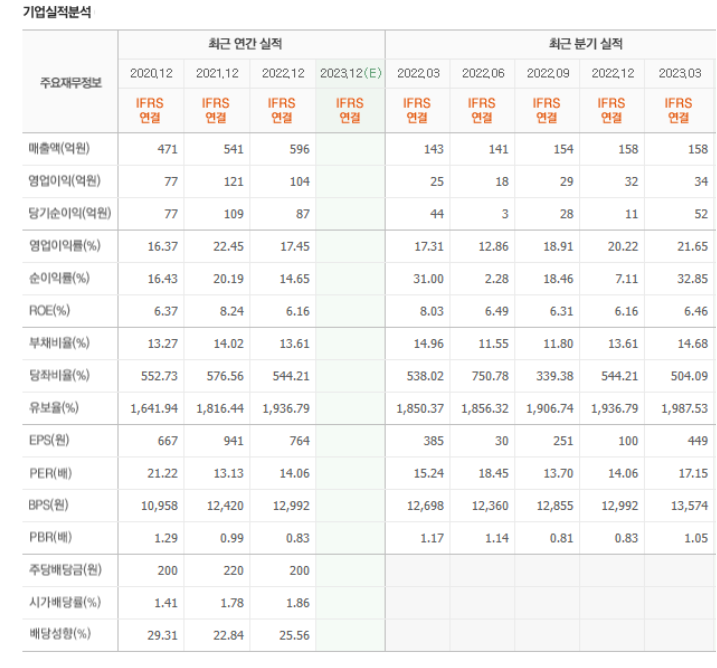Click operating margin value 12.86
The height and width of the screenshot is (668, 717).
coord(493,246)
